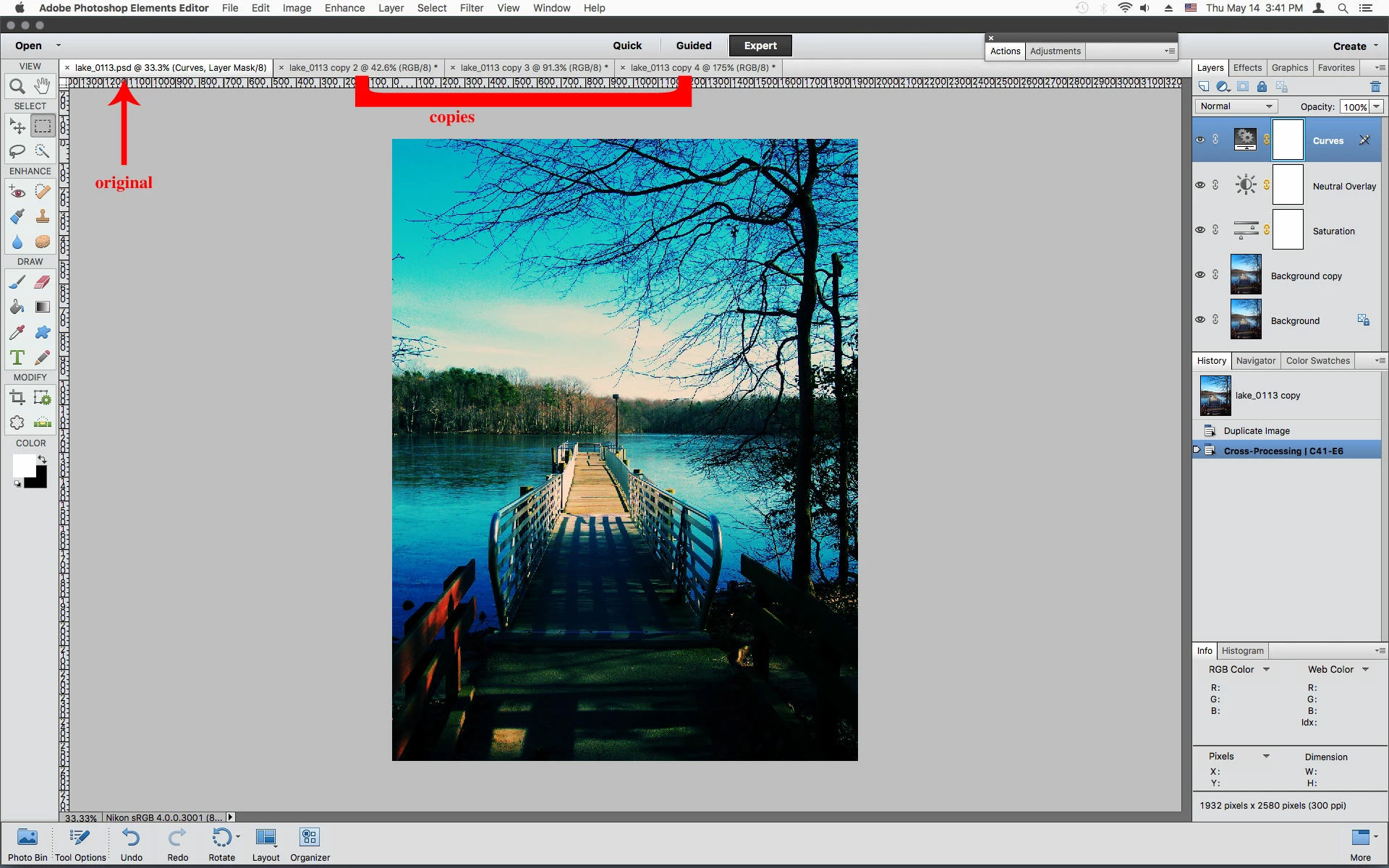Viewport: 1389px width, 868px height.
Task: Select the Lasso tool
Action: tap(17, 151)
